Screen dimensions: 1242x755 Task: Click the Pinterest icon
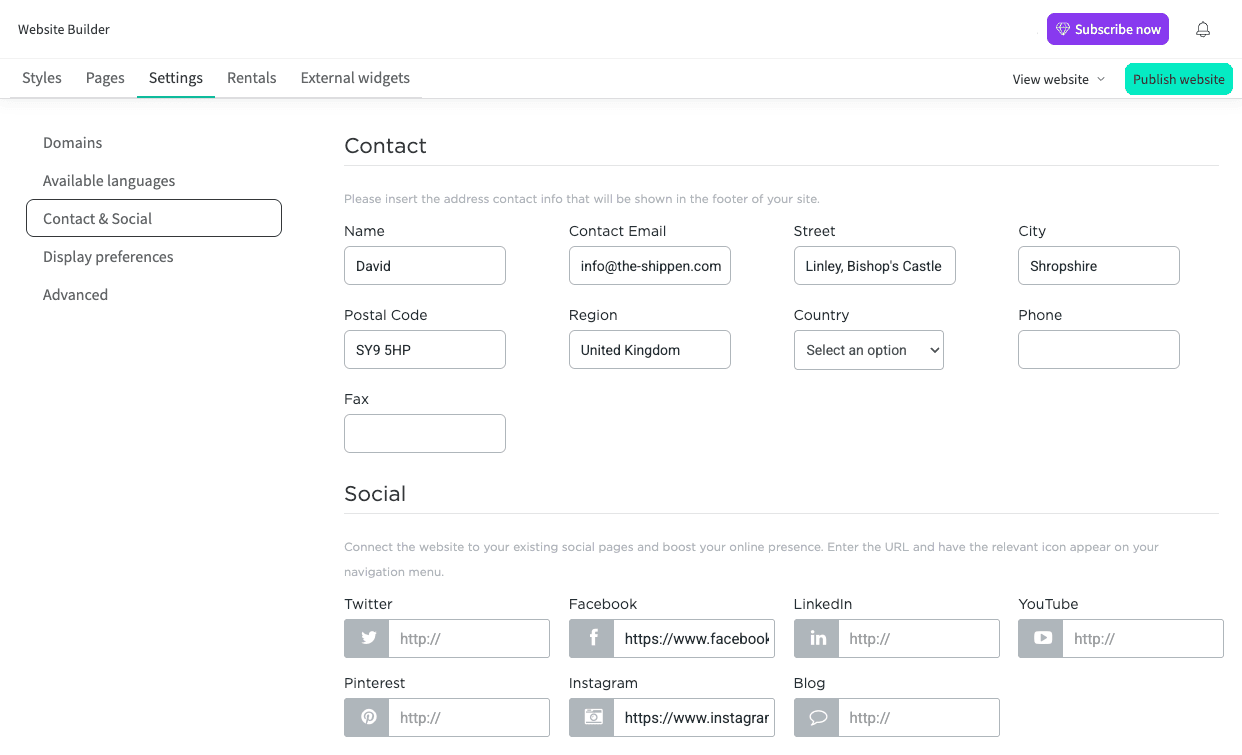pos(366,717)
